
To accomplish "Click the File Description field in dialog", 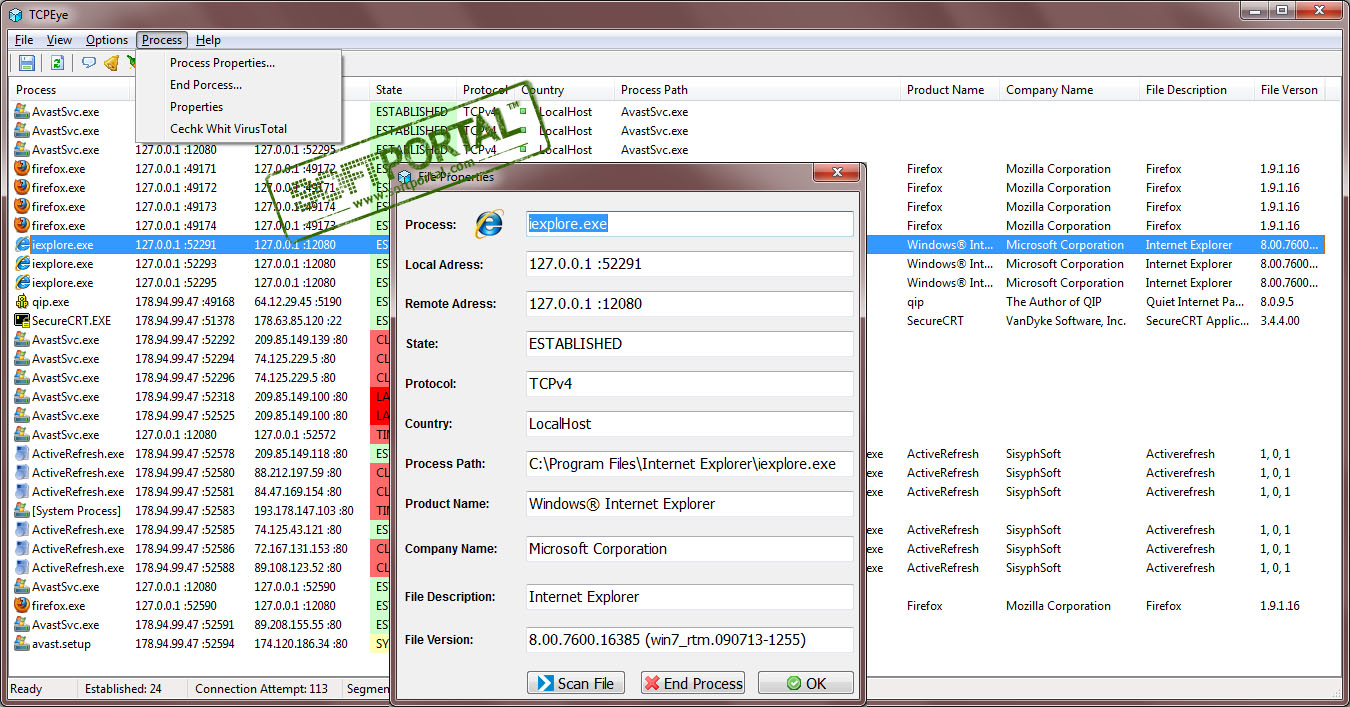I will click(690, 597).
